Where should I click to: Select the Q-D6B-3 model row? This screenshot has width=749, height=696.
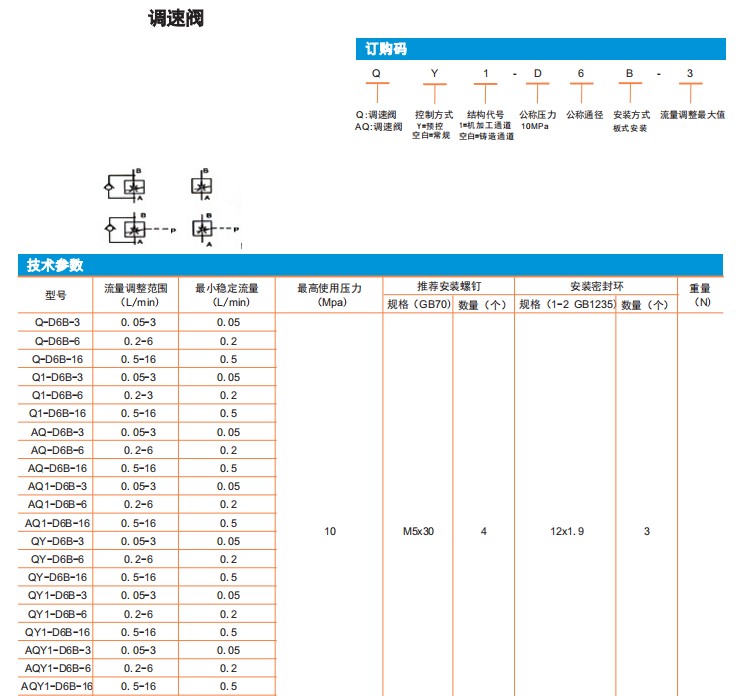tap(56, 322)
